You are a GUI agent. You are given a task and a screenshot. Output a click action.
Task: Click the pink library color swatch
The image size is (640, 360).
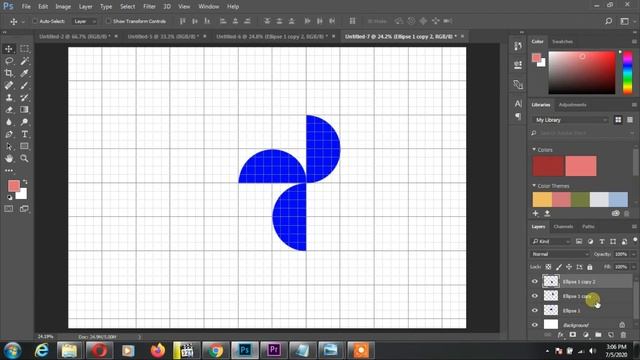coord(581,166)
